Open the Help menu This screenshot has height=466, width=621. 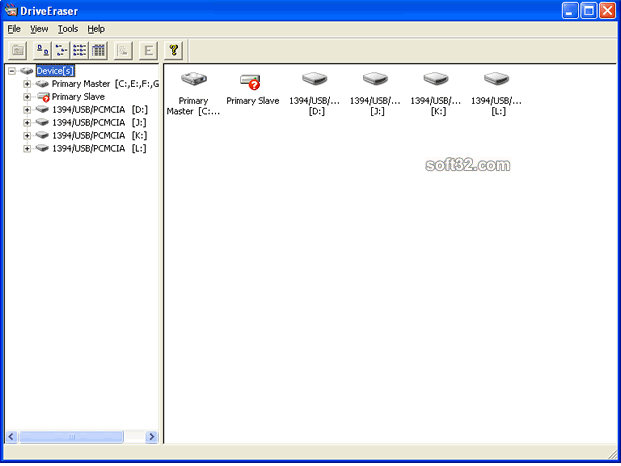point(96,29)
